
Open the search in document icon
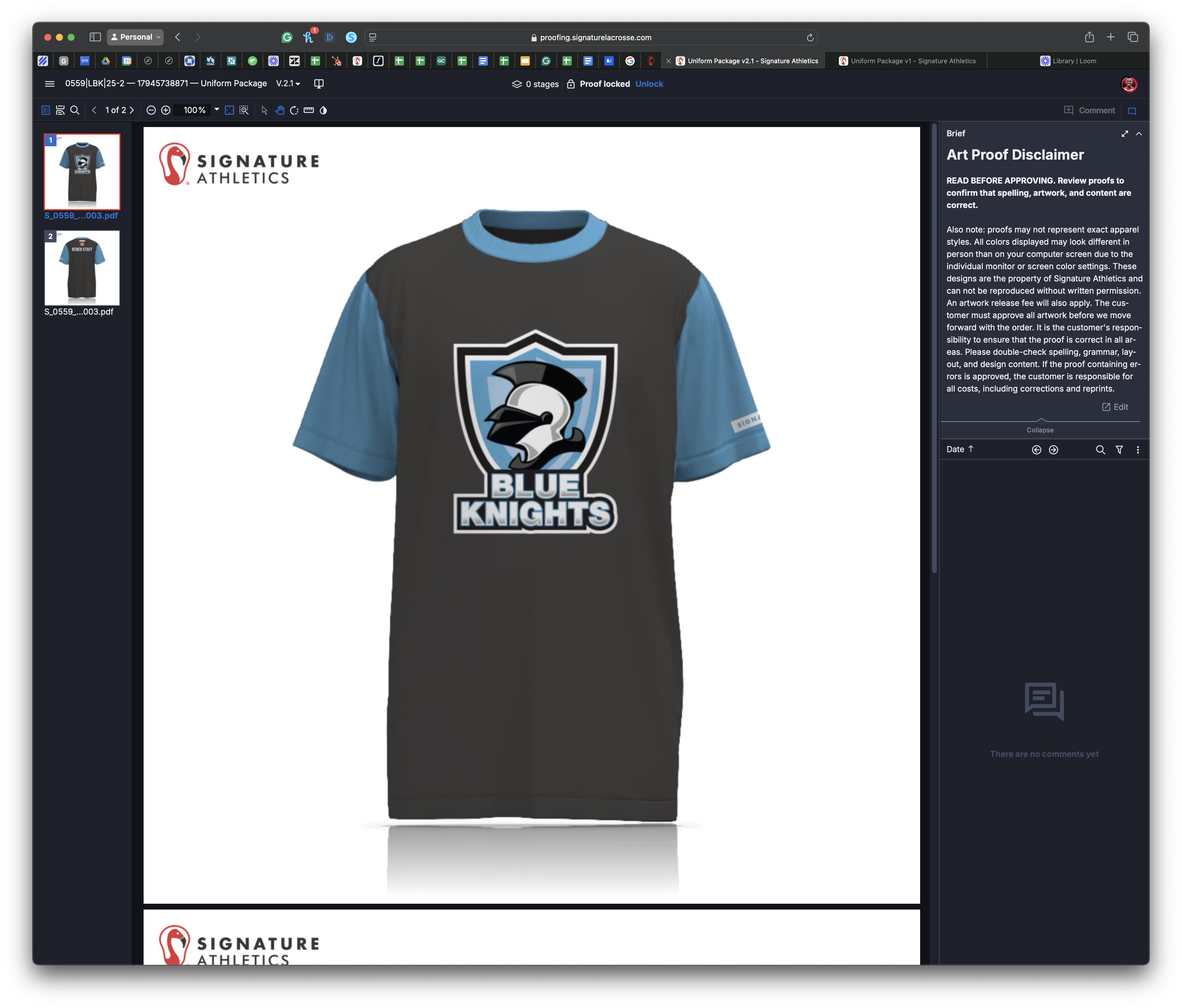coord(75,110)
